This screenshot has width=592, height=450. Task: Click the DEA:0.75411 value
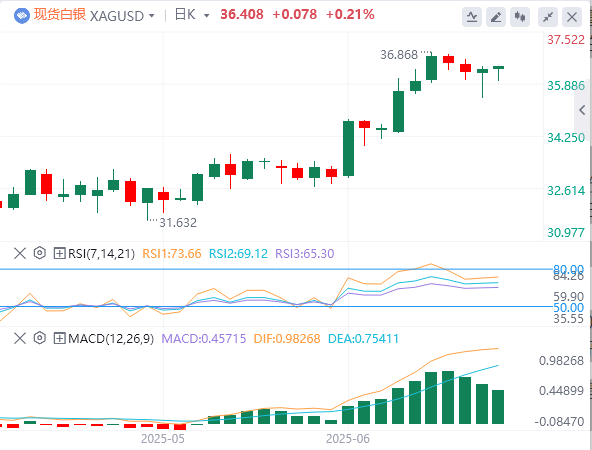coord(363,339)
